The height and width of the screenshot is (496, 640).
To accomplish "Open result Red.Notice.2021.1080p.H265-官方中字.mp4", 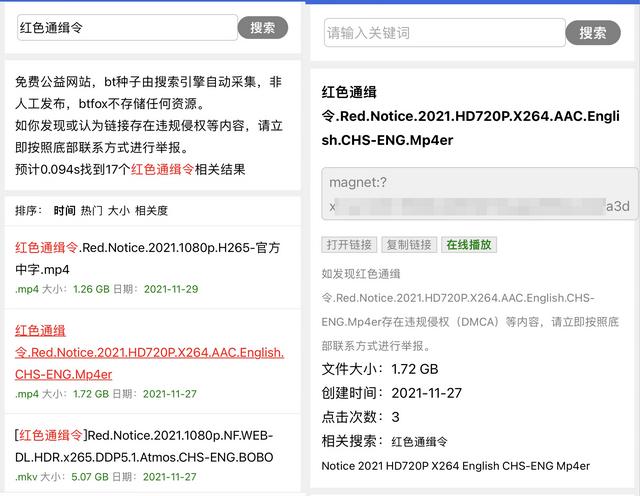I will click(147, 258).
